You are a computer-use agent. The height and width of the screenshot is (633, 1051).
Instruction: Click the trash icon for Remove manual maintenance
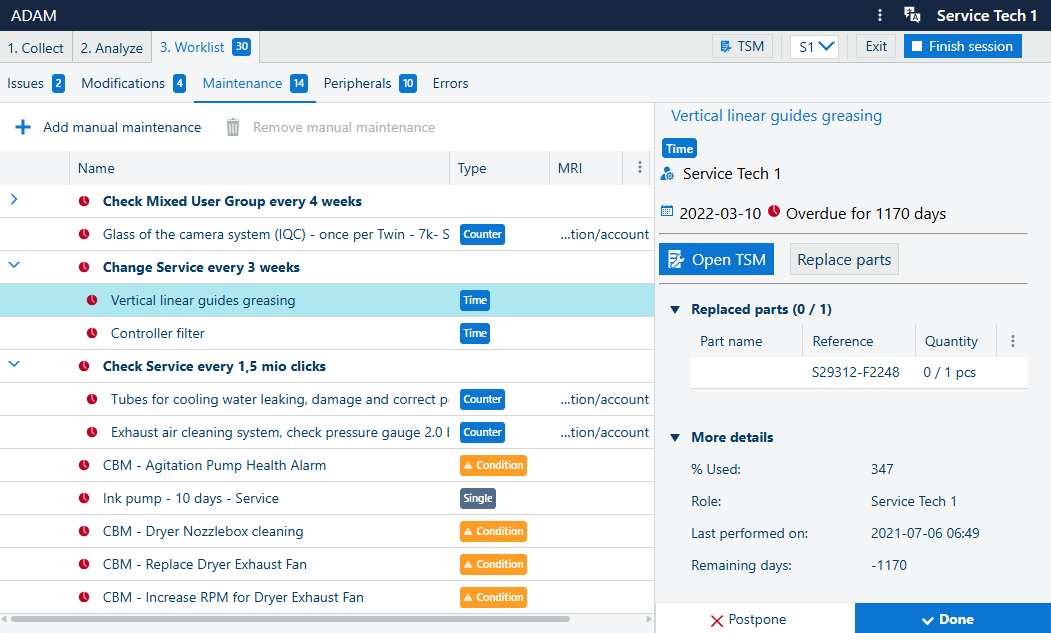point(233,127)
